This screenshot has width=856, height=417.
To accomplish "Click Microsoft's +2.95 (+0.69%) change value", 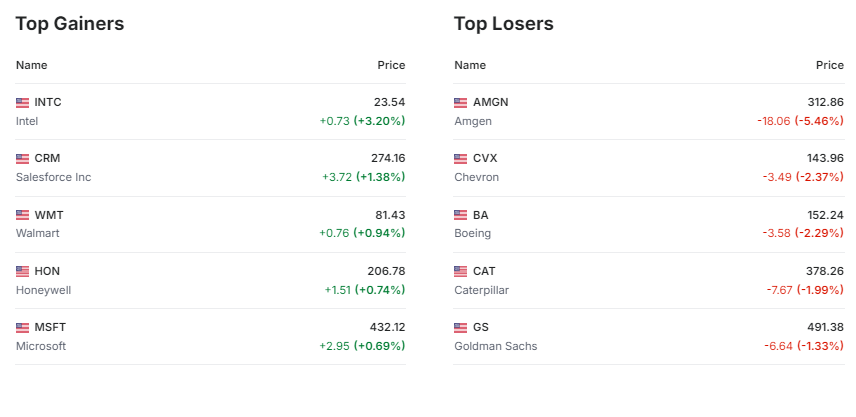I will tap(362, 346).
